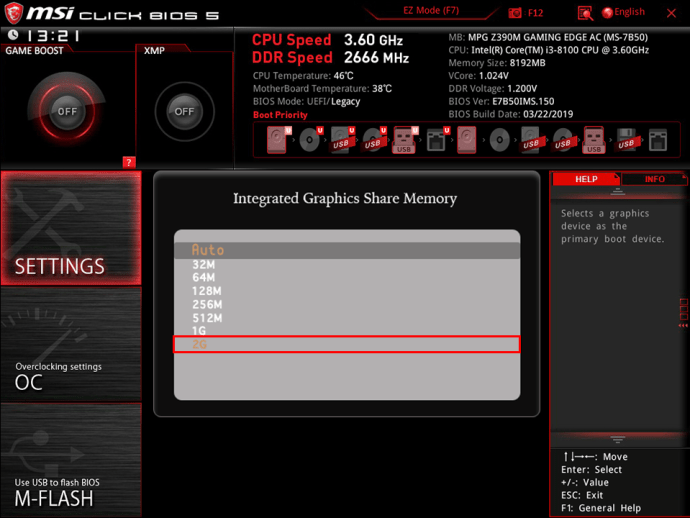690x518 pixels.
Task: Open the BIOS search magnifier icon
Action: tap(585, 13)
